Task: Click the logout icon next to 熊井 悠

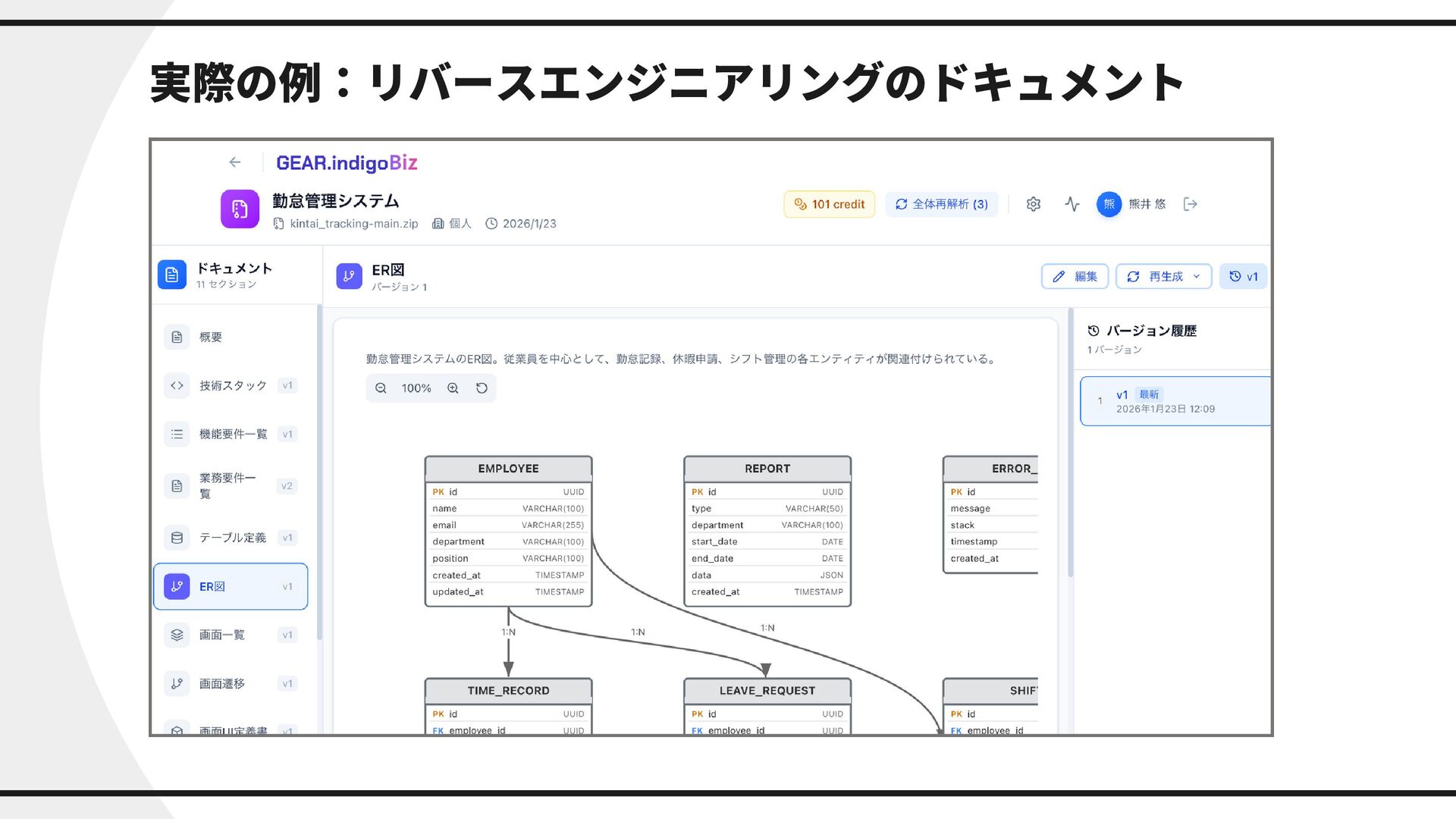Action: click(x=1190, y=204)
